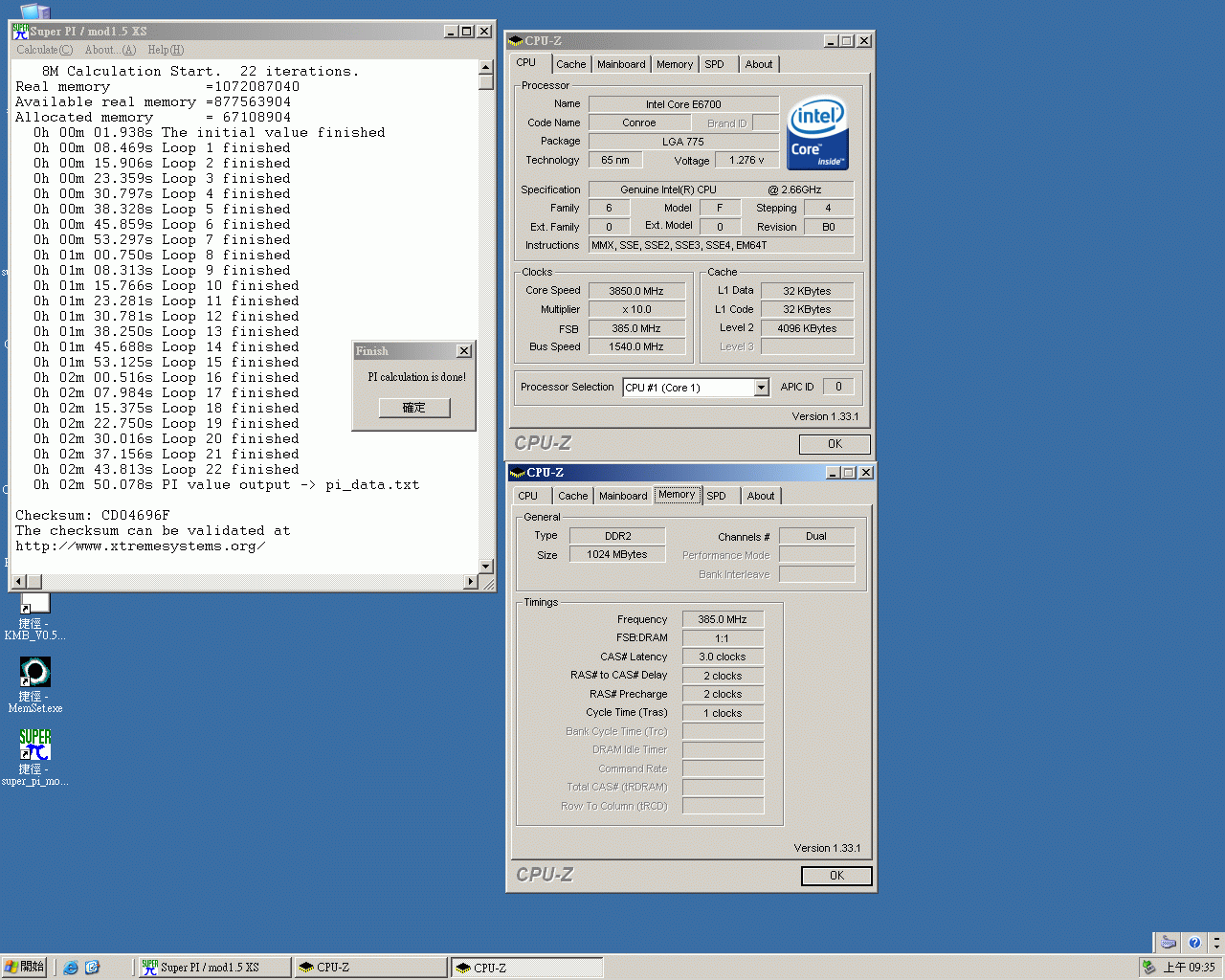
Task: Click the APIC ID value field
Action: coord(838,387)
